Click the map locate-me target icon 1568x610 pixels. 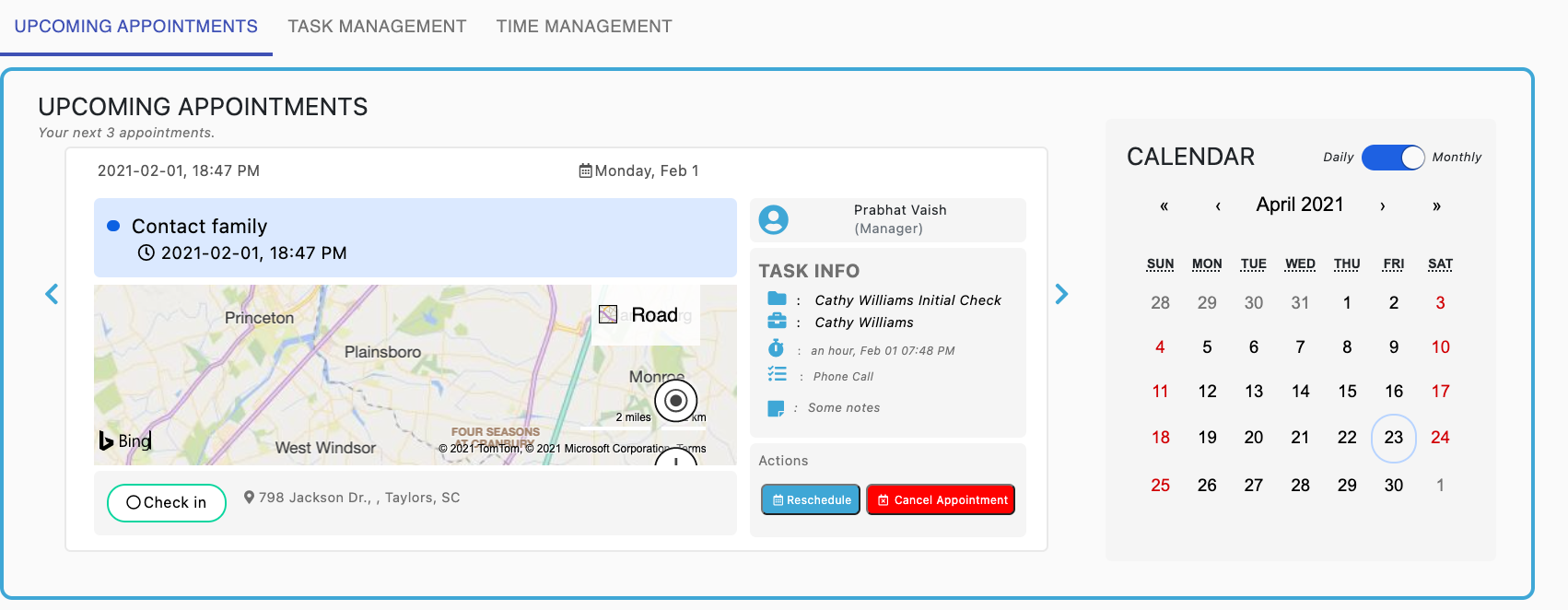[x=675, y=400]
